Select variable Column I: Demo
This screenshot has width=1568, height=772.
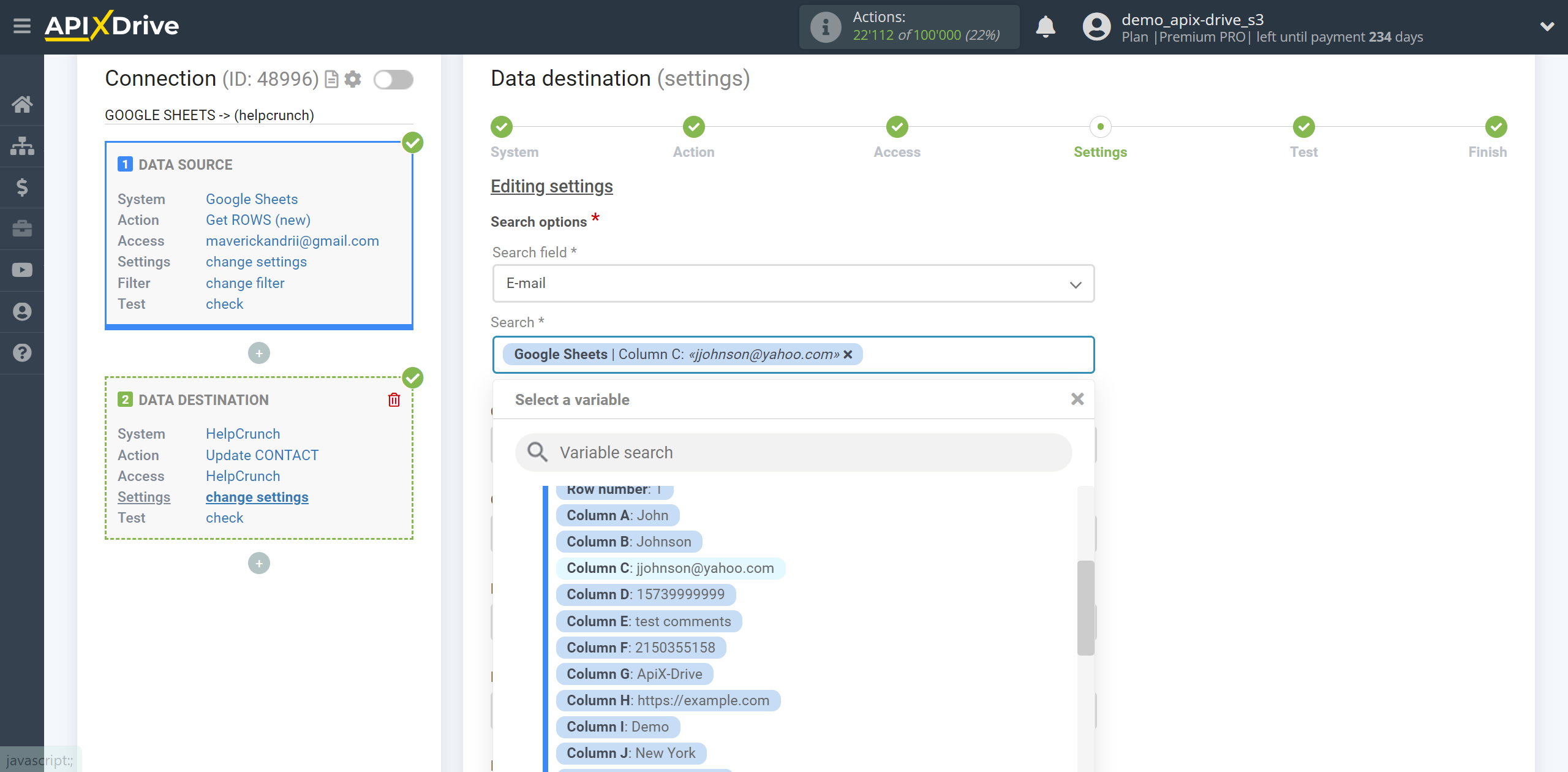(x=618, y=727)
